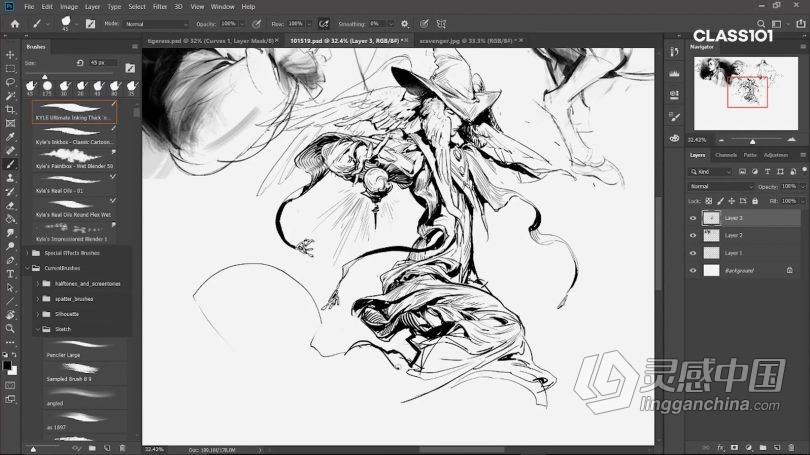Open the brush Mode dropdown
Screen dimensions: 810x455
point(156,24)
